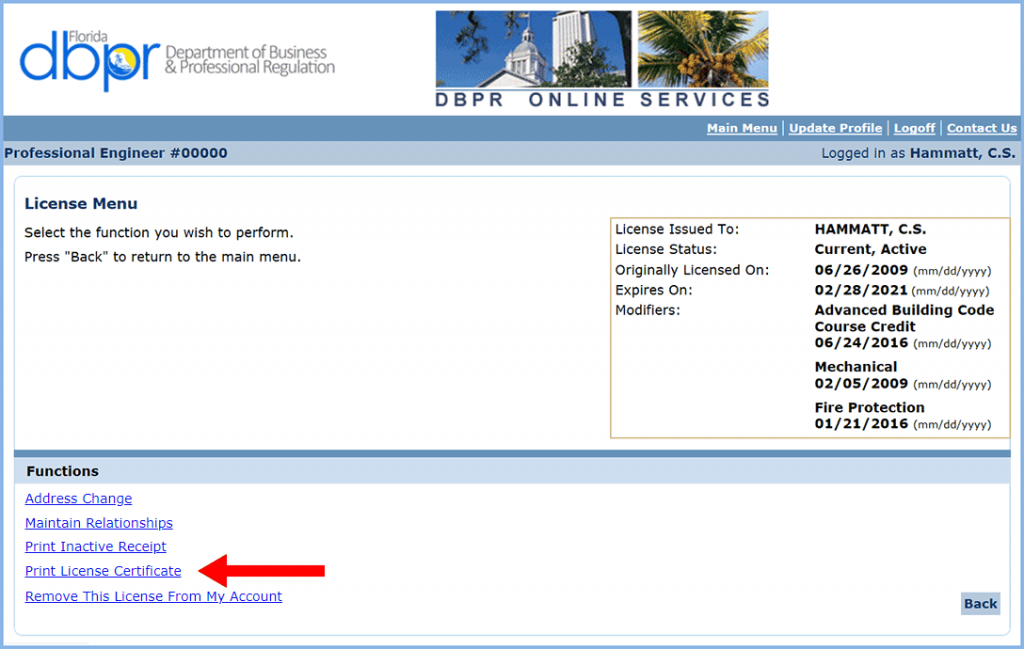Click the Current, Active license status value

[x=870, y=249]
